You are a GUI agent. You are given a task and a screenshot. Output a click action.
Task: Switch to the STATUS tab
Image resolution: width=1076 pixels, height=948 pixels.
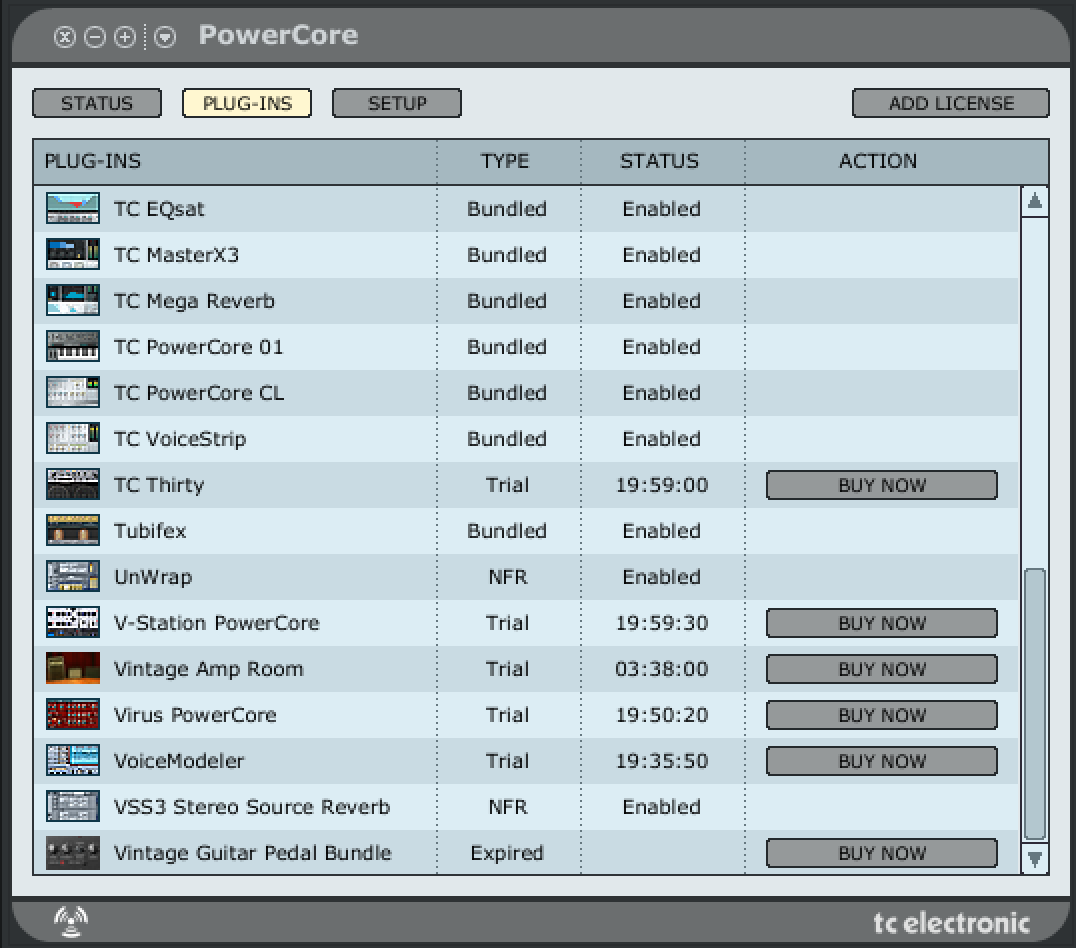coord(97,103)
